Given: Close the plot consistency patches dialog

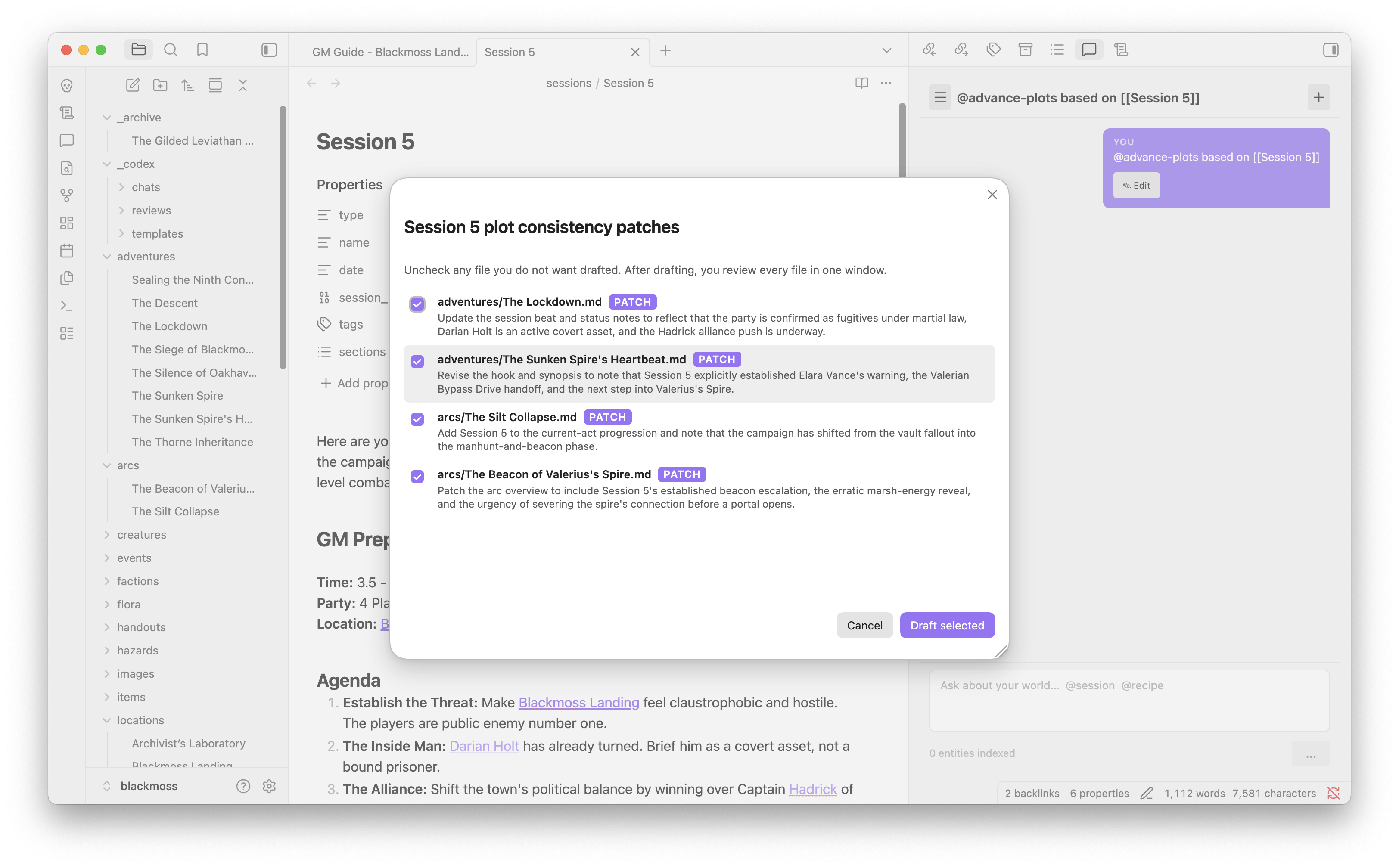Looking at the screenshot, I should 992,195.
